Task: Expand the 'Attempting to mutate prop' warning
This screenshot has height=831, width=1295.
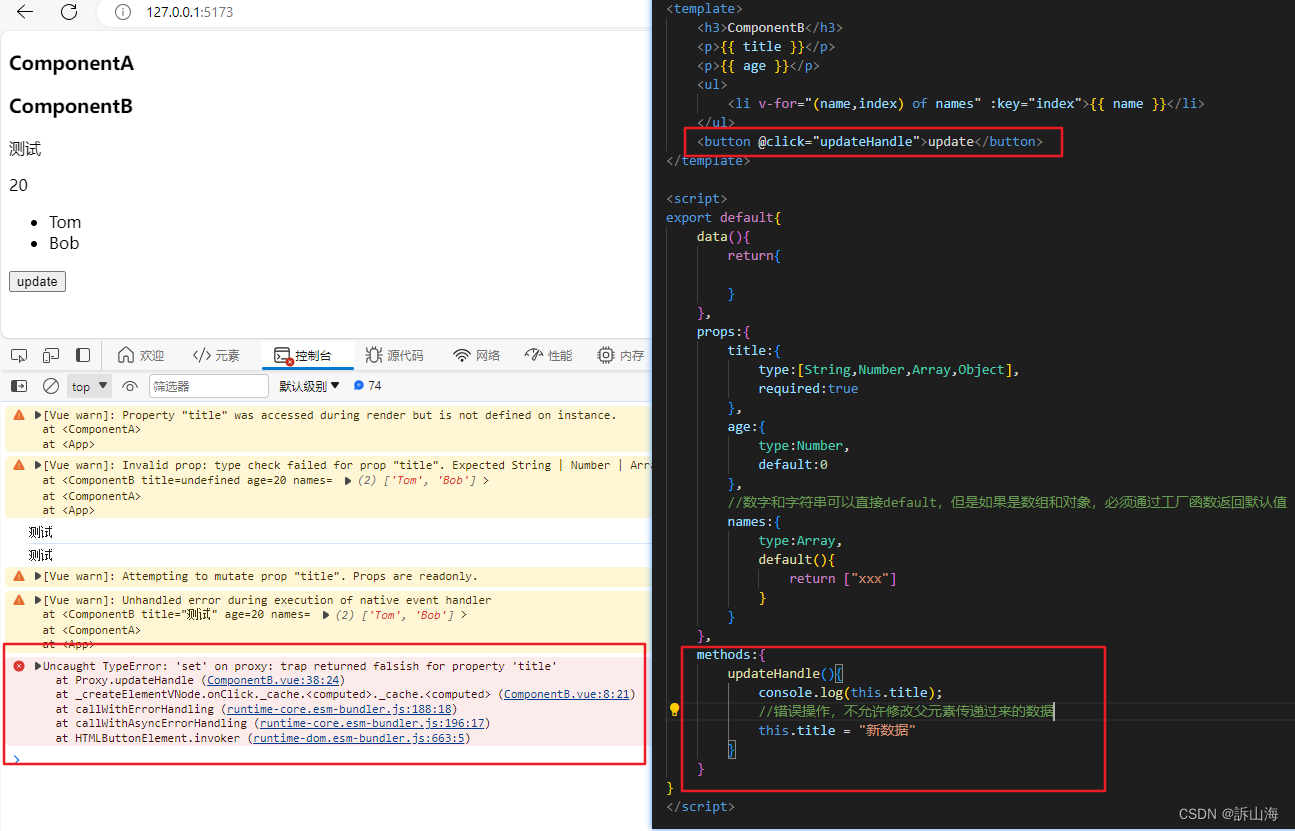Action: 38,576
